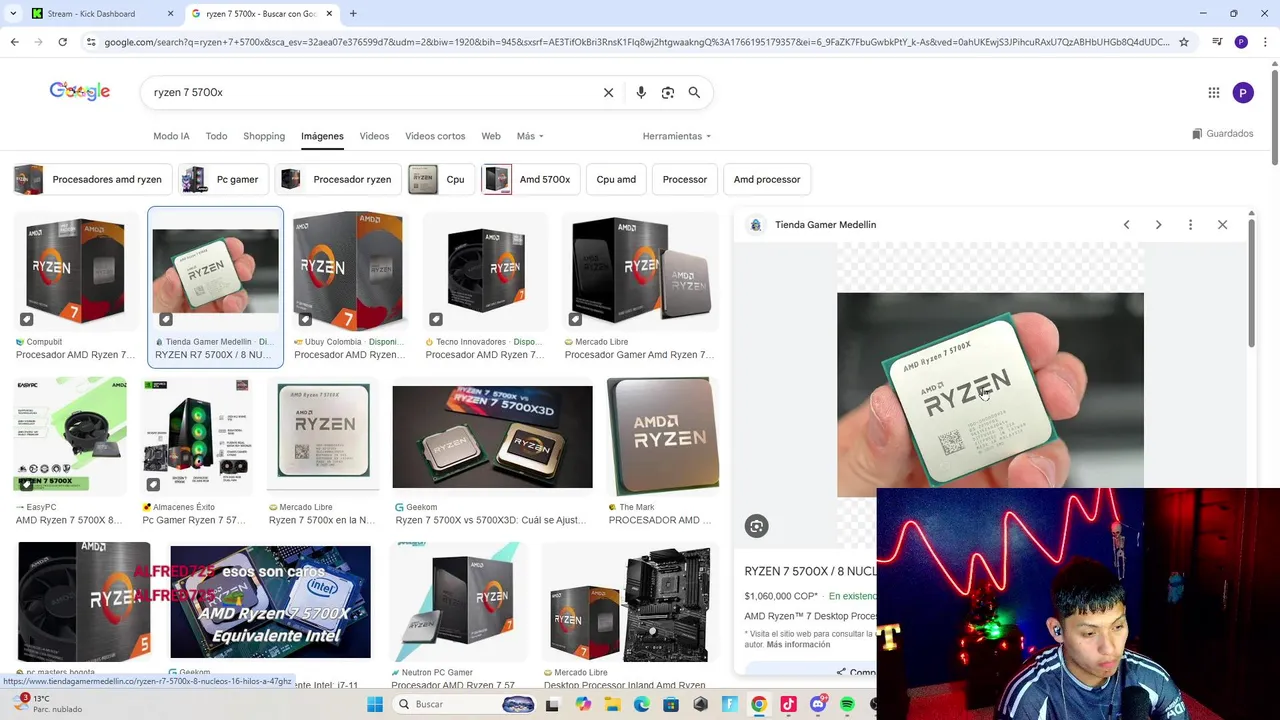The width and height of the screenshot is (1280, 720).
Task: Filter by the Processor chip
Action: [x=685, y=180]
